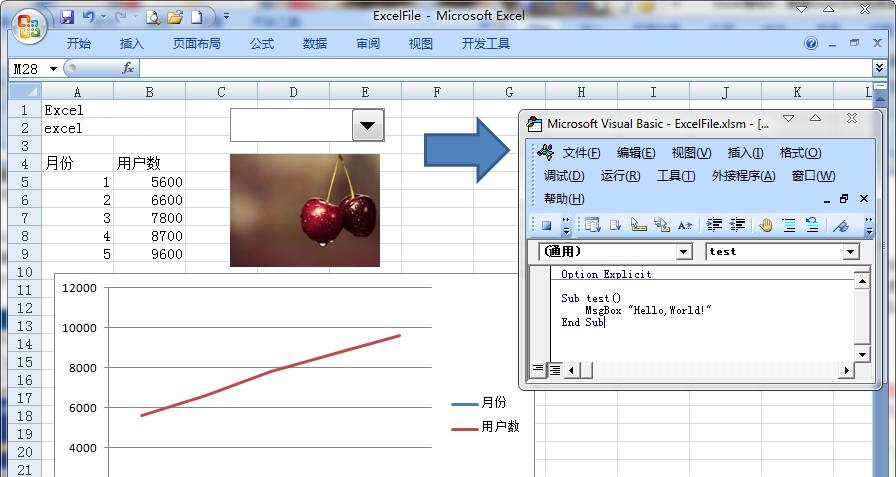Click Quick Info icon in VBA toolbar
This screenshot has width=896, height=477.
(638, 225)
